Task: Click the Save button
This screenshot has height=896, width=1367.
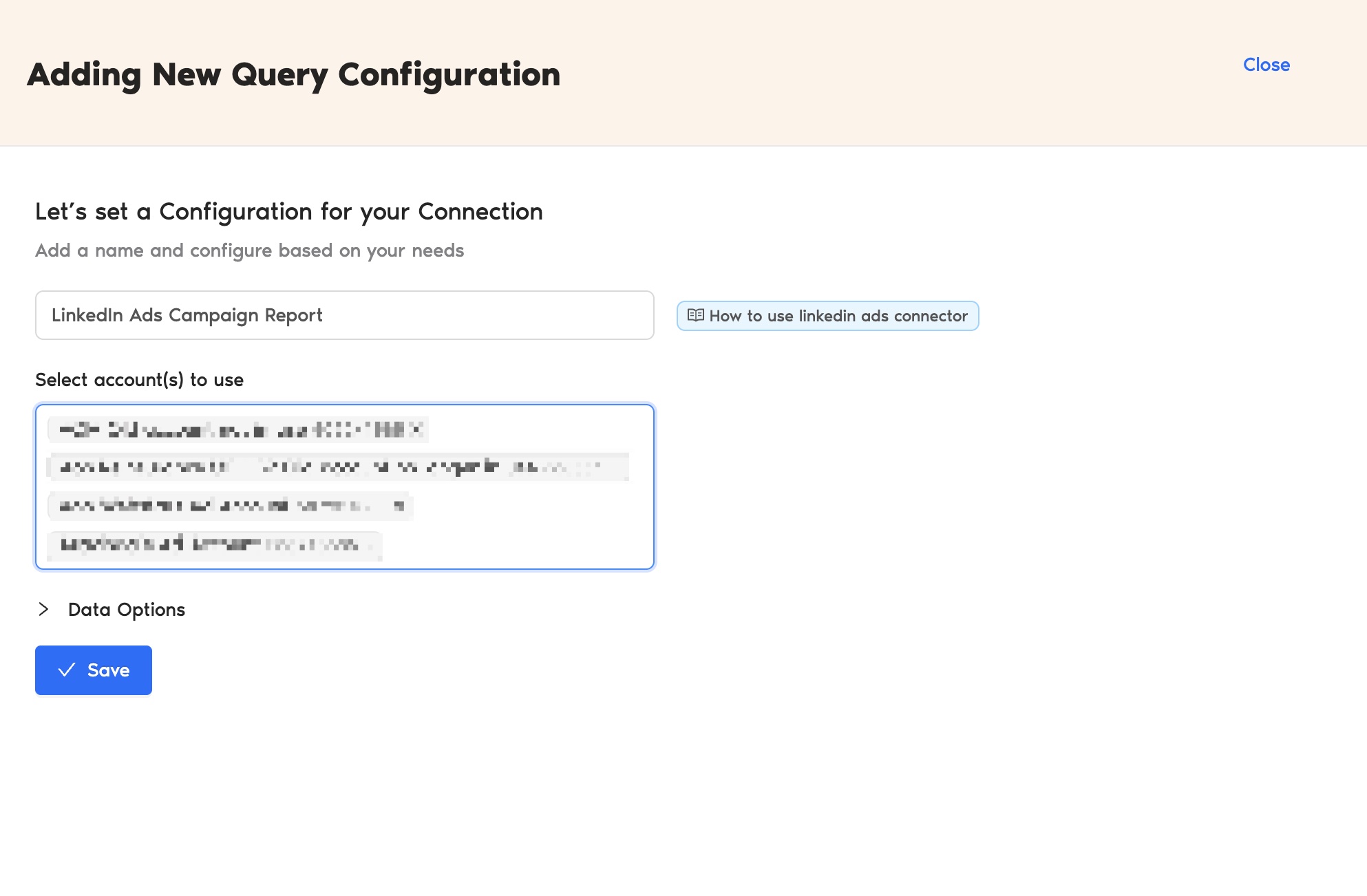Action: pyautogui.click(x=94, y=670)
